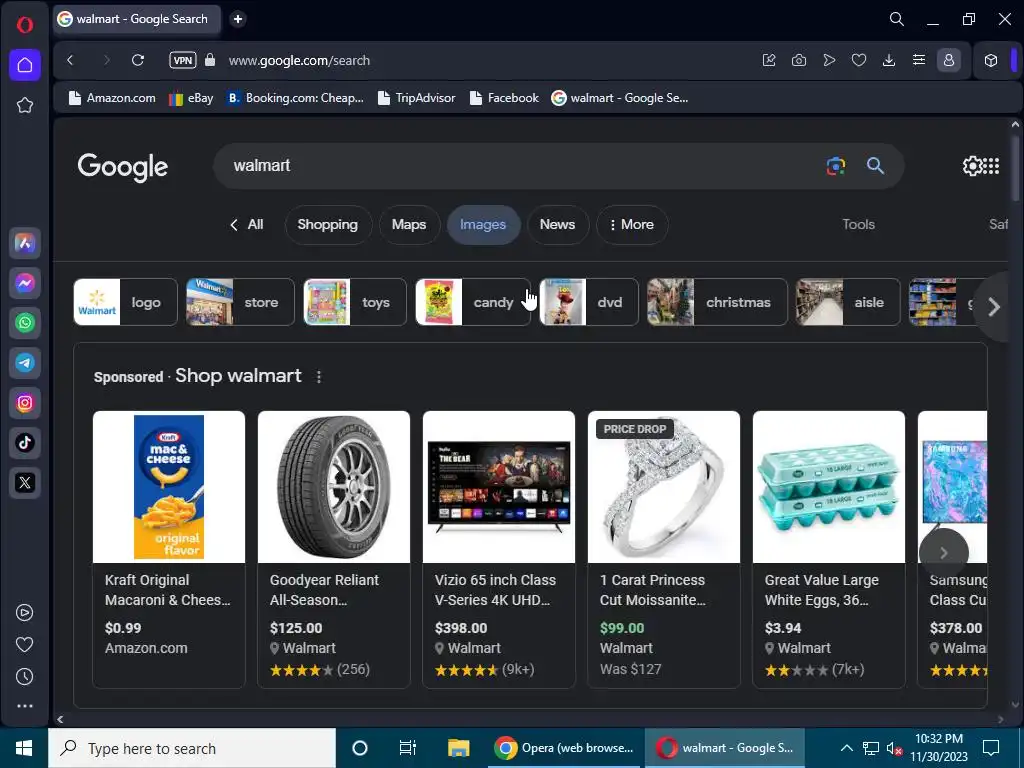Open the Player icon in the sidebar
The image size is (1024, 768).
pyautogui.click(x=24, y=613)
